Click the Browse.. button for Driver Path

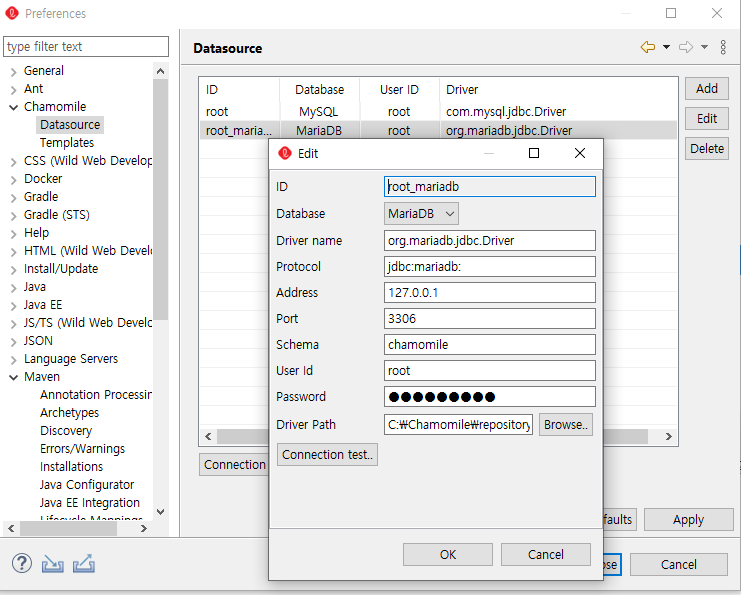click(566, 424)
